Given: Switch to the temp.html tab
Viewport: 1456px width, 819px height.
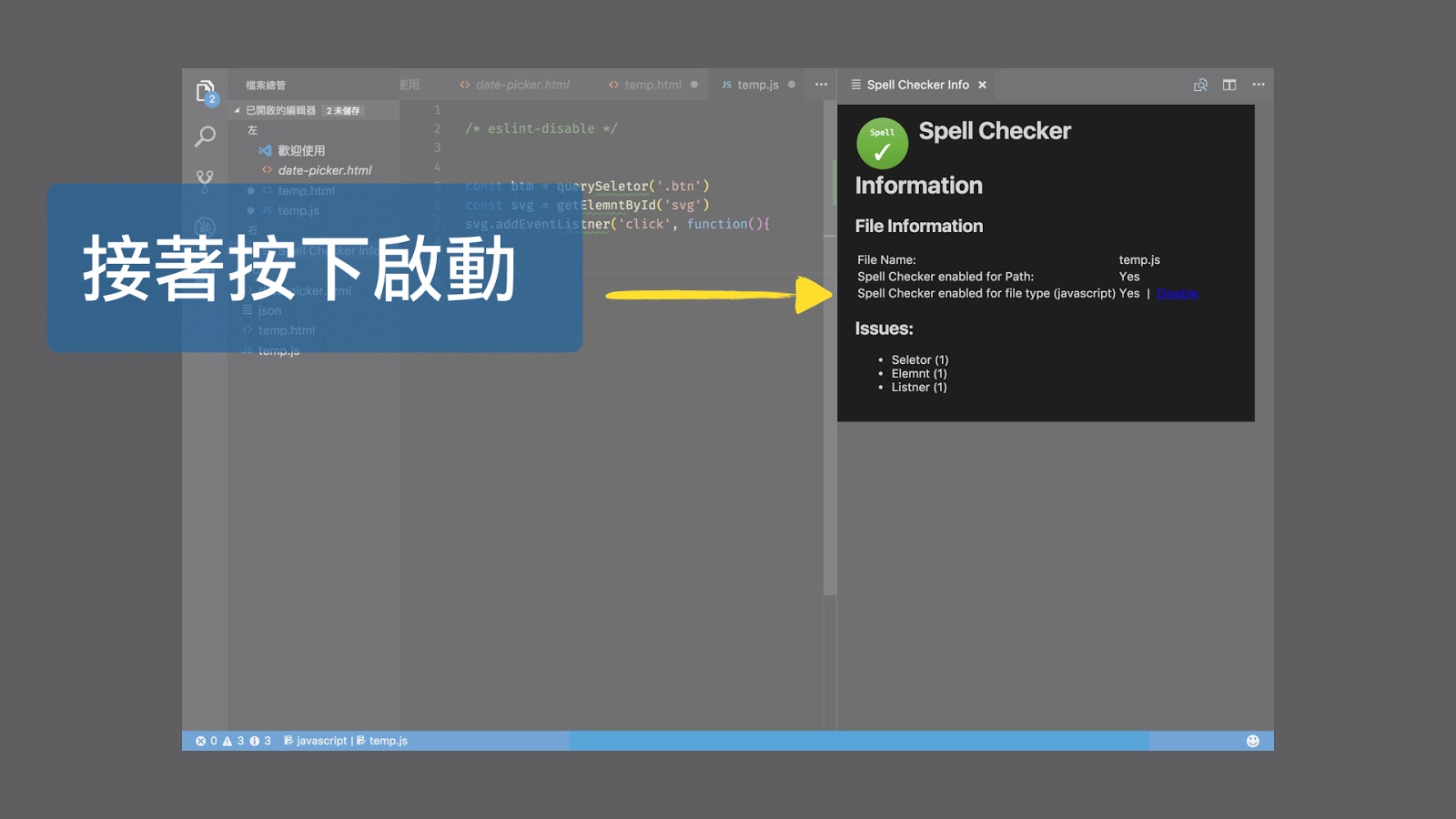Looking at the screenshot, I should pyautogui.click(x=652, y=85).
